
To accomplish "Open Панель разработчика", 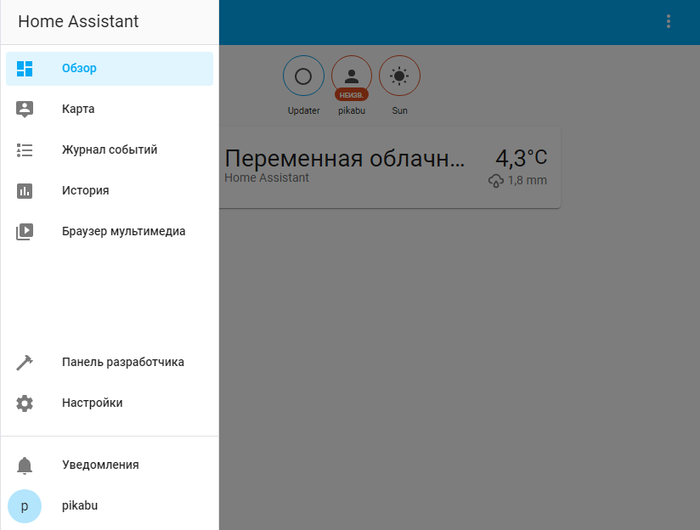I will click(109, 362).
